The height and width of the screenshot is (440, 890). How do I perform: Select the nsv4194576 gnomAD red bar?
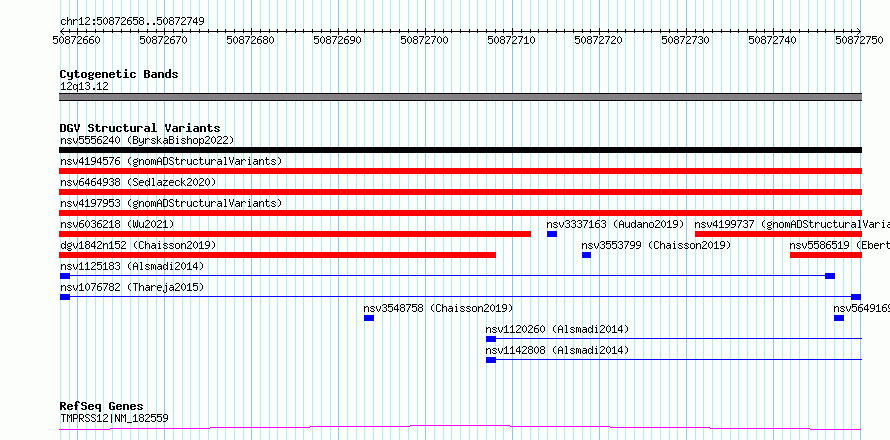460,171
